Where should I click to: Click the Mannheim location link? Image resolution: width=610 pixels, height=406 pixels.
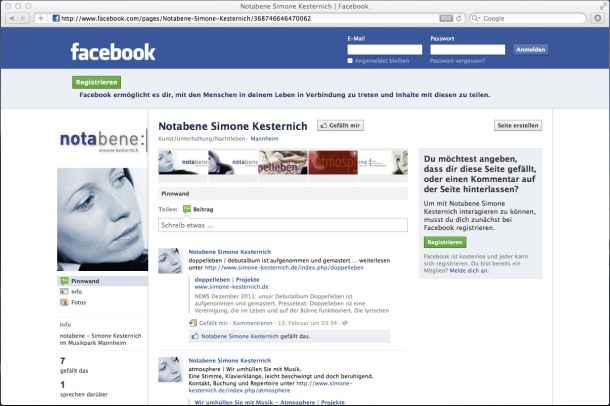(x=264, y=139)
